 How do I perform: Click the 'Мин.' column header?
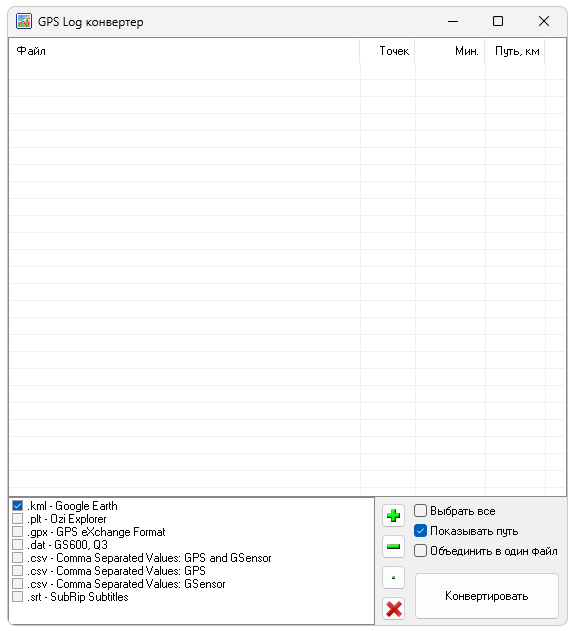[x=450, y=51]
